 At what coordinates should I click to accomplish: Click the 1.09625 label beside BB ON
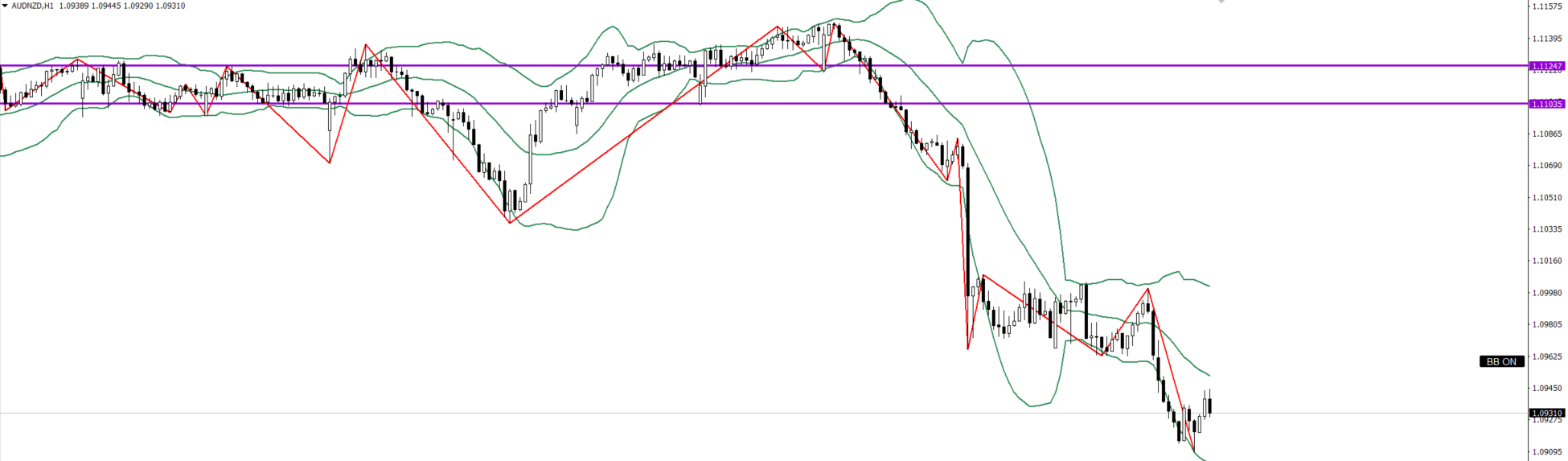[1547, 356]
